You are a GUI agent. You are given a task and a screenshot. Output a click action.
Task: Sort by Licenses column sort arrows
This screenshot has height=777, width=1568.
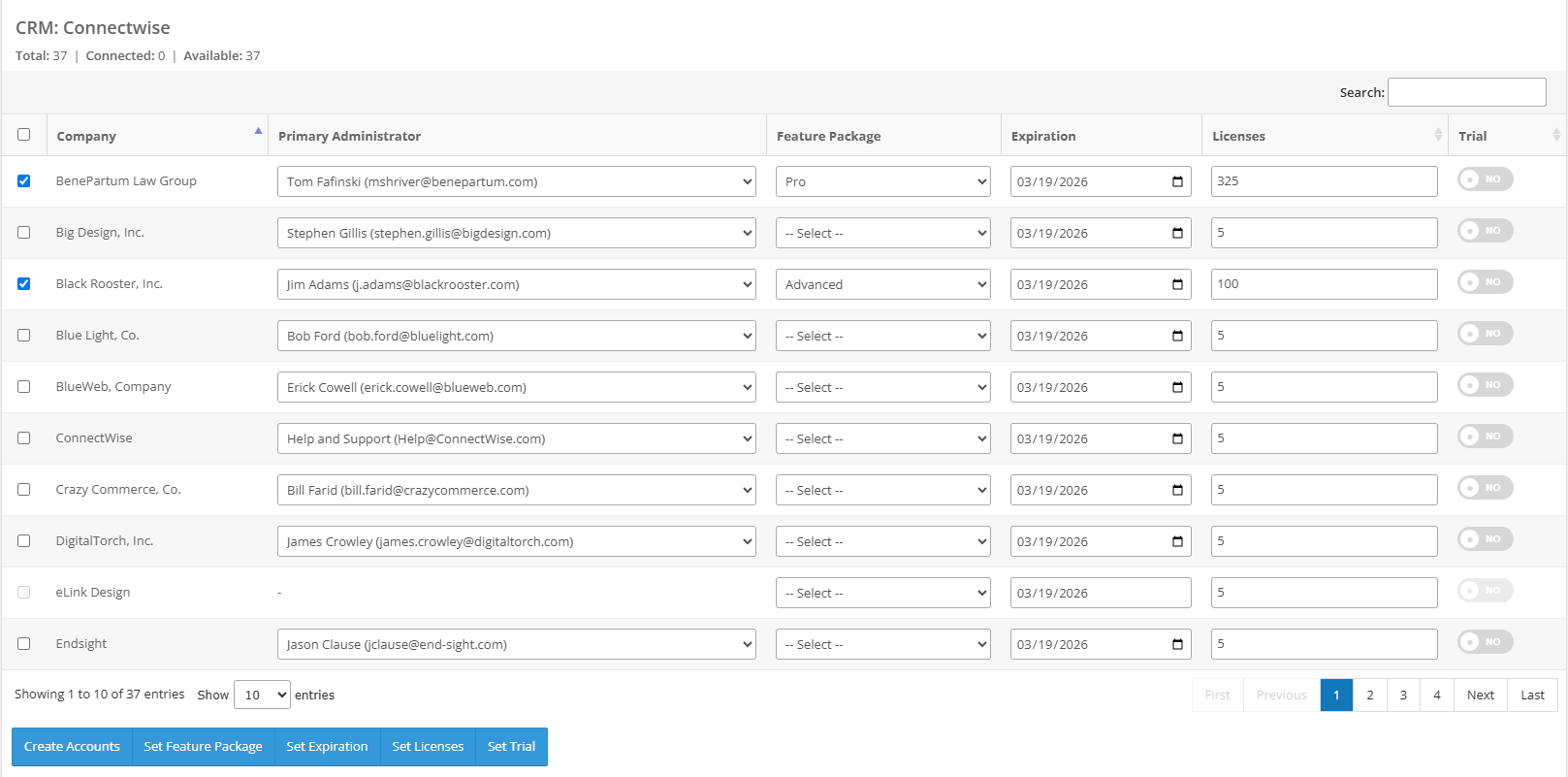pyautogui.click(x=1437, y=136)
